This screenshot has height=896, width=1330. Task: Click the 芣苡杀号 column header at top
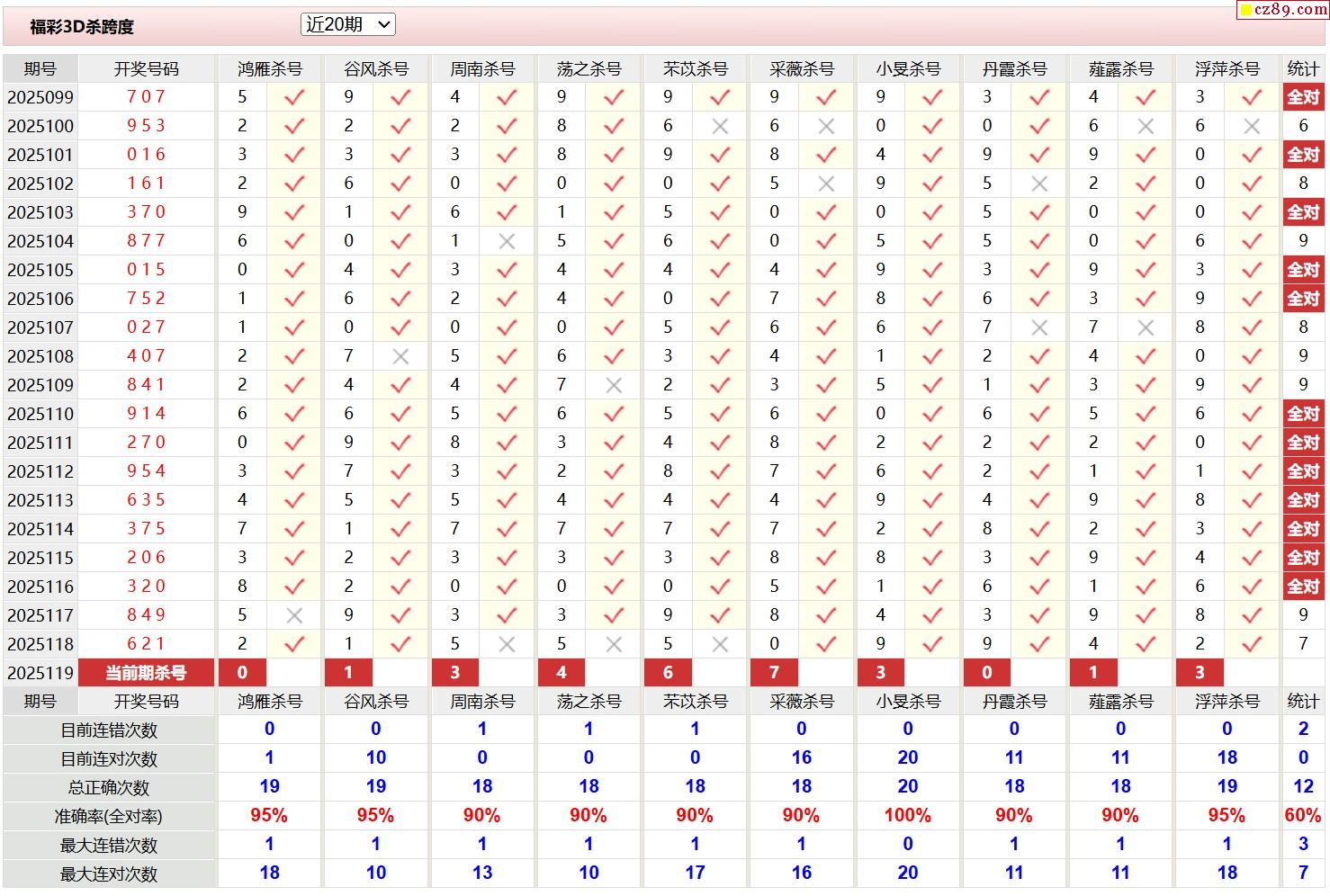pyautogui.click(x=695, y=69)
